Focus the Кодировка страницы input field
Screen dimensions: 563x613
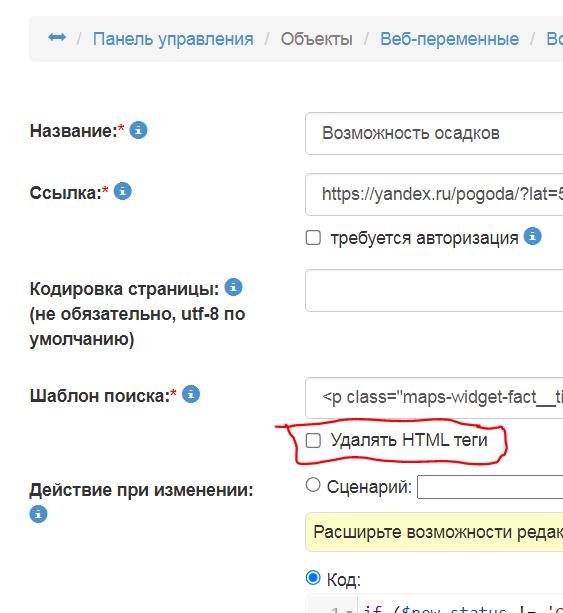(434, 290)
